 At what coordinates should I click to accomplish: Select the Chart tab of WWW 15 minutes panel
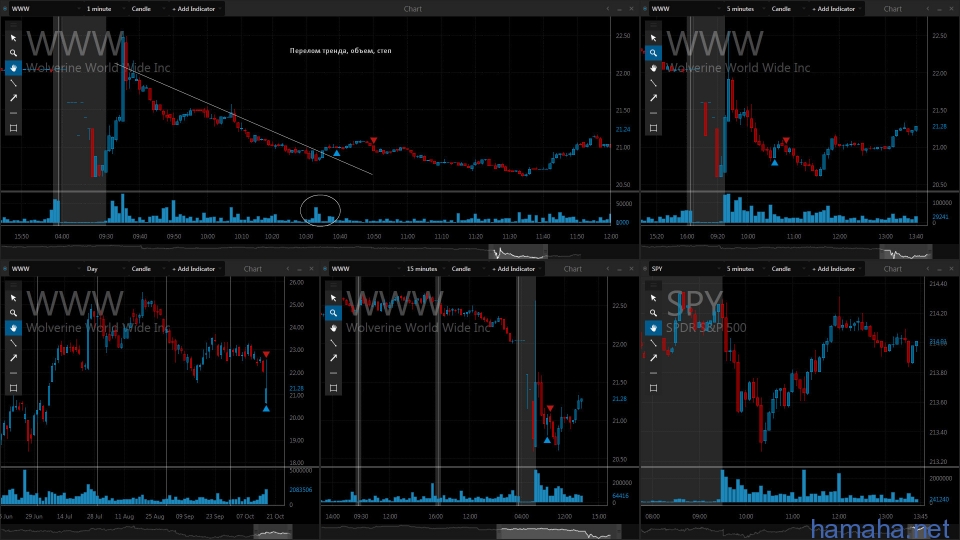point(572,269)
